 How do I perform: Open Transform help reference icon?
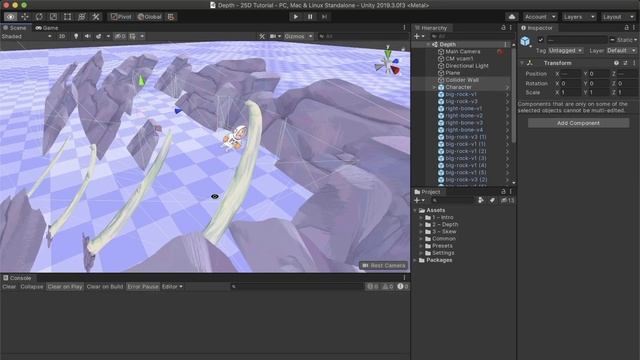(617, 63)
